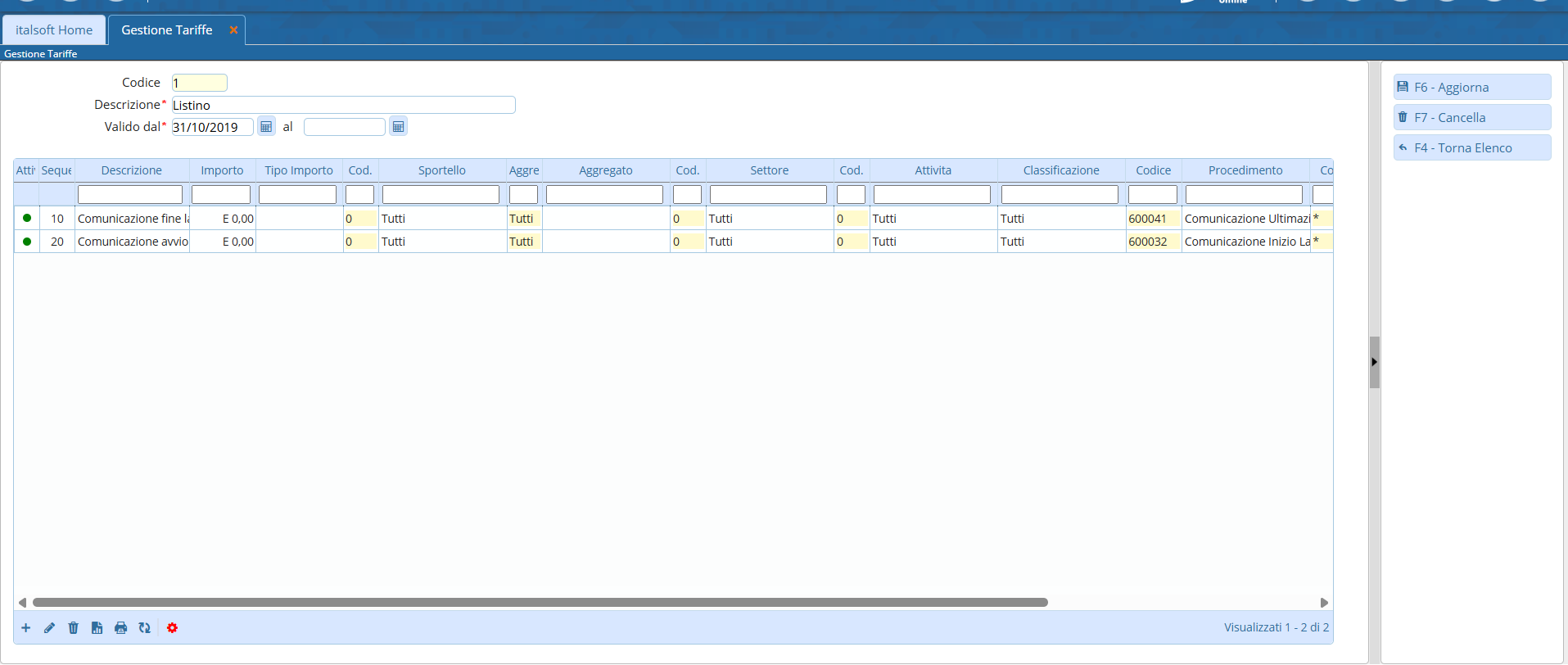Toggle the green active dot for row 20
Screen dimensions: 1568x665
[x=27, y=242]
